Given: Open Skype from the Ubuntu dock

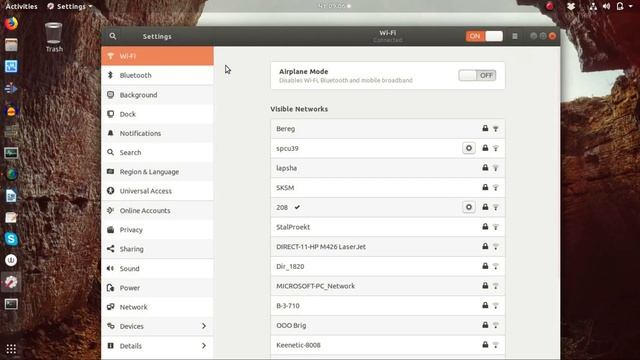Looking at the screenshot, I should point(11,239).
